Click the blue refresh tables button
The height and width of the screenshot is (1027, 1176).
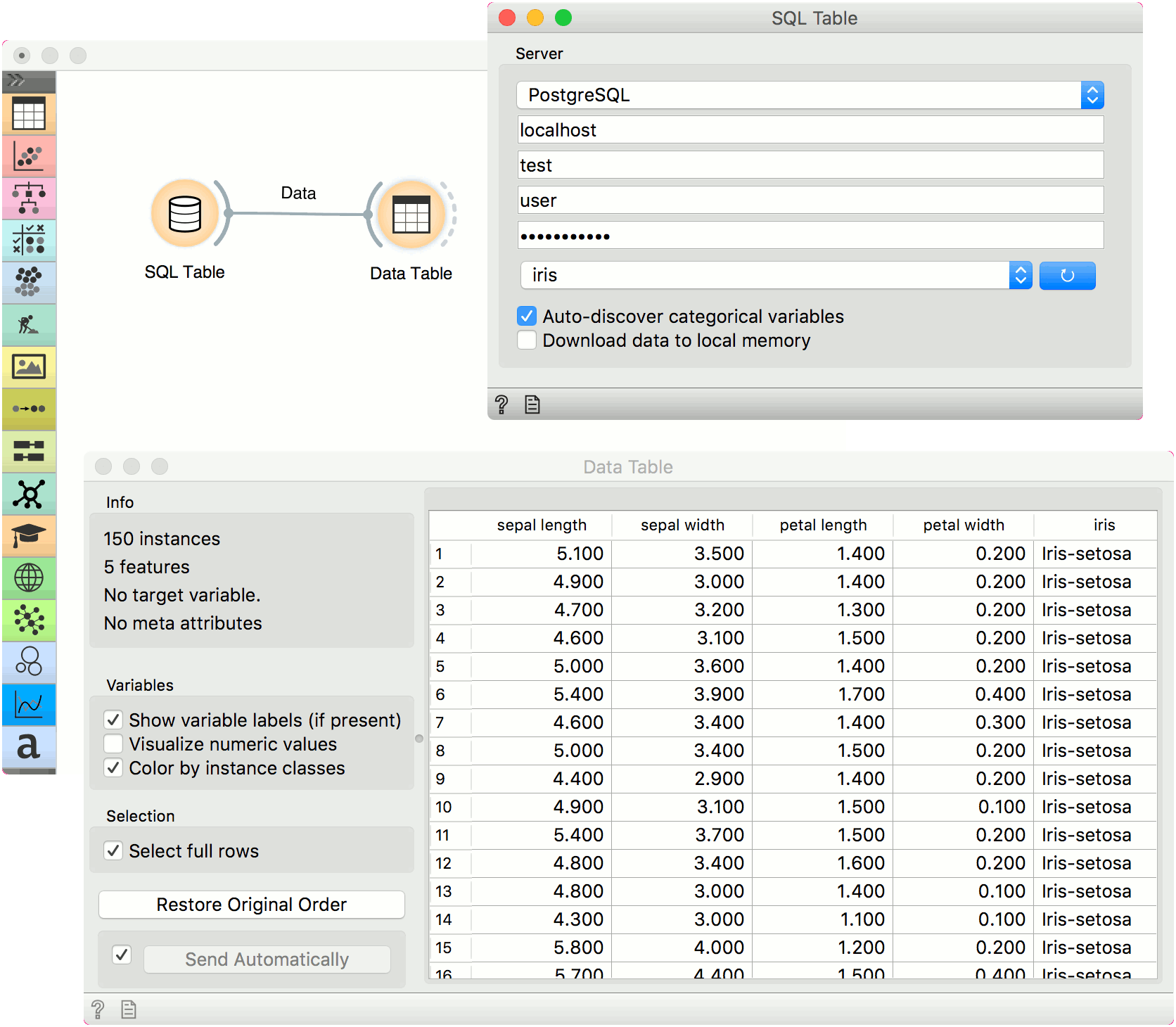1067,275
